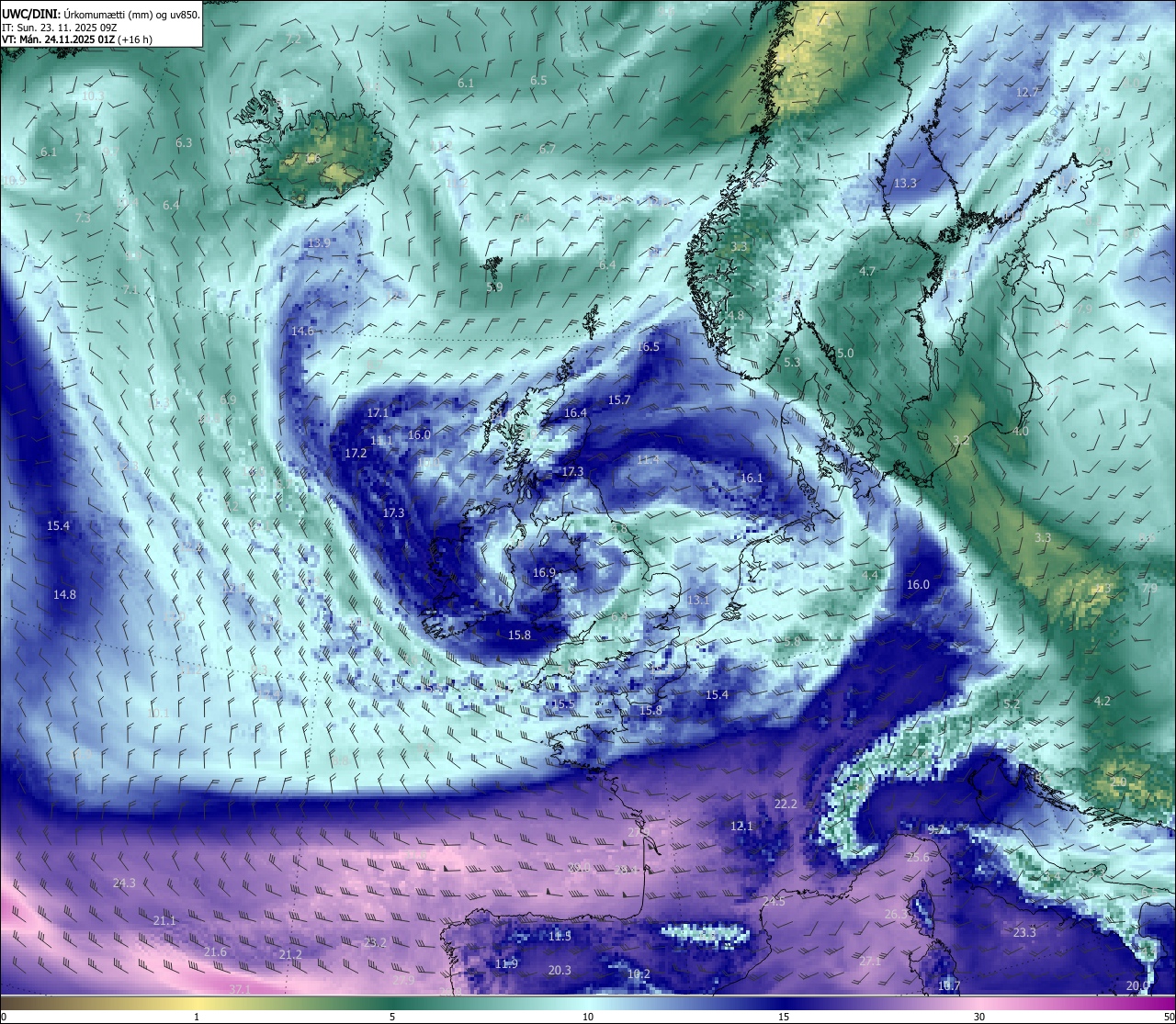Image resolution: width=1176 pixels, height=1024 pixels.
Task: Click the map value 12.1
Action: click(741, 827)
